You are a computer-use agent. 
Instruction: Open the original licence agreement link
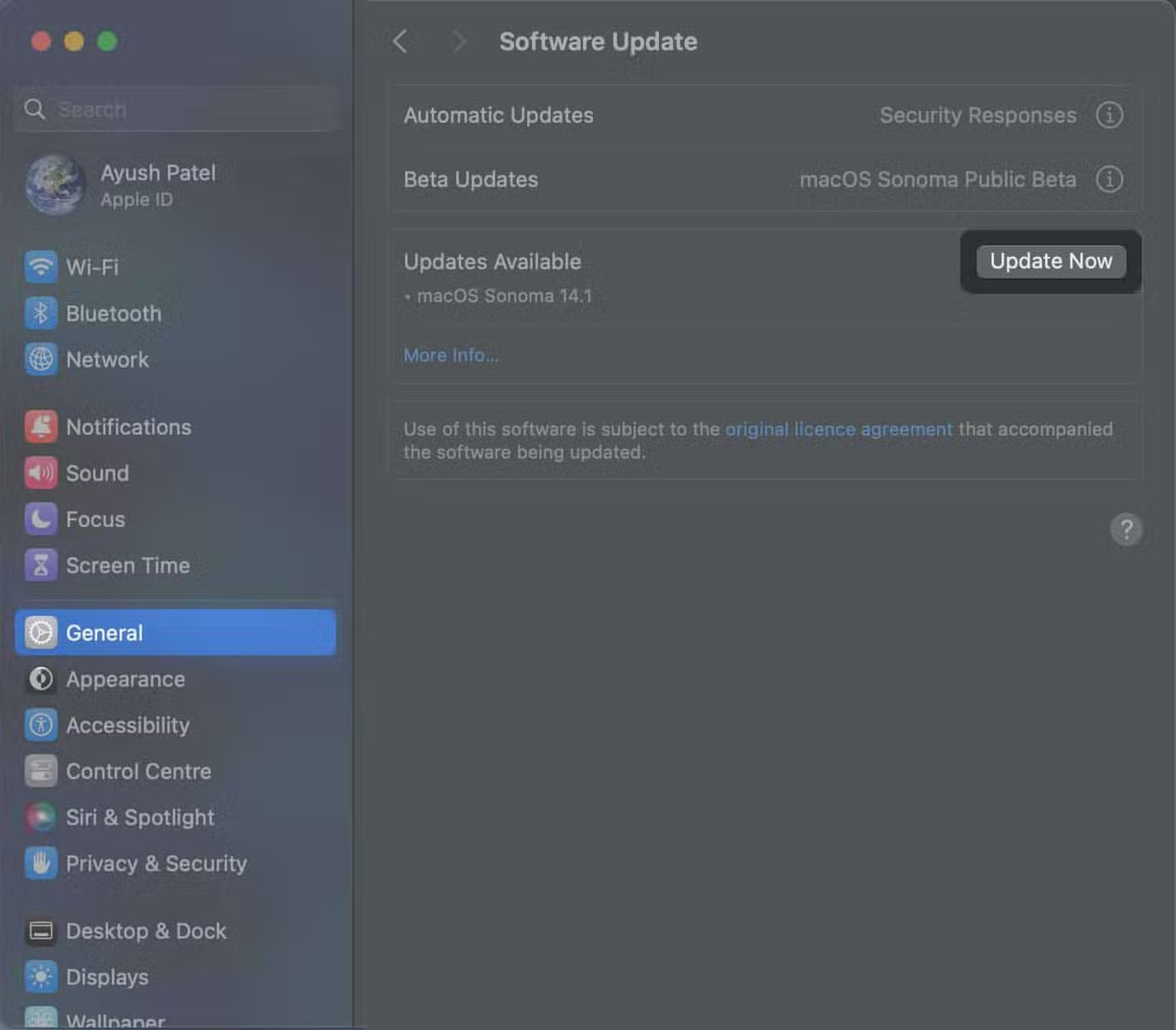(x=838, y=430)
